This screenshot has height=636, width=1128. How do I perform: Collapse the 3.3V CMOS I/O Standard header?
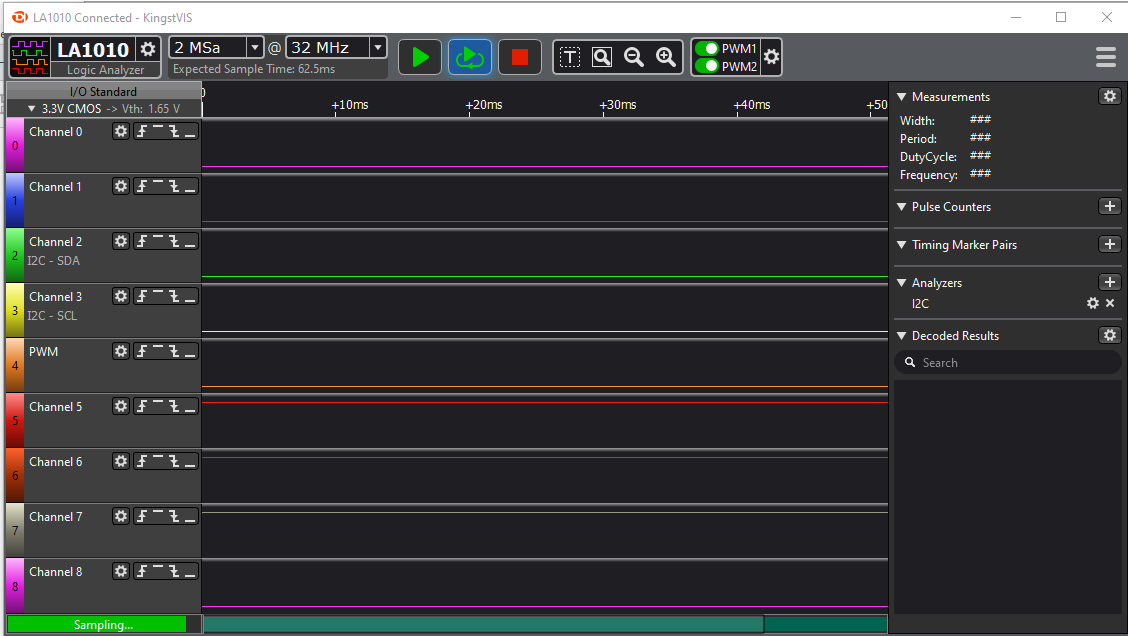click(x=33, y=108)
